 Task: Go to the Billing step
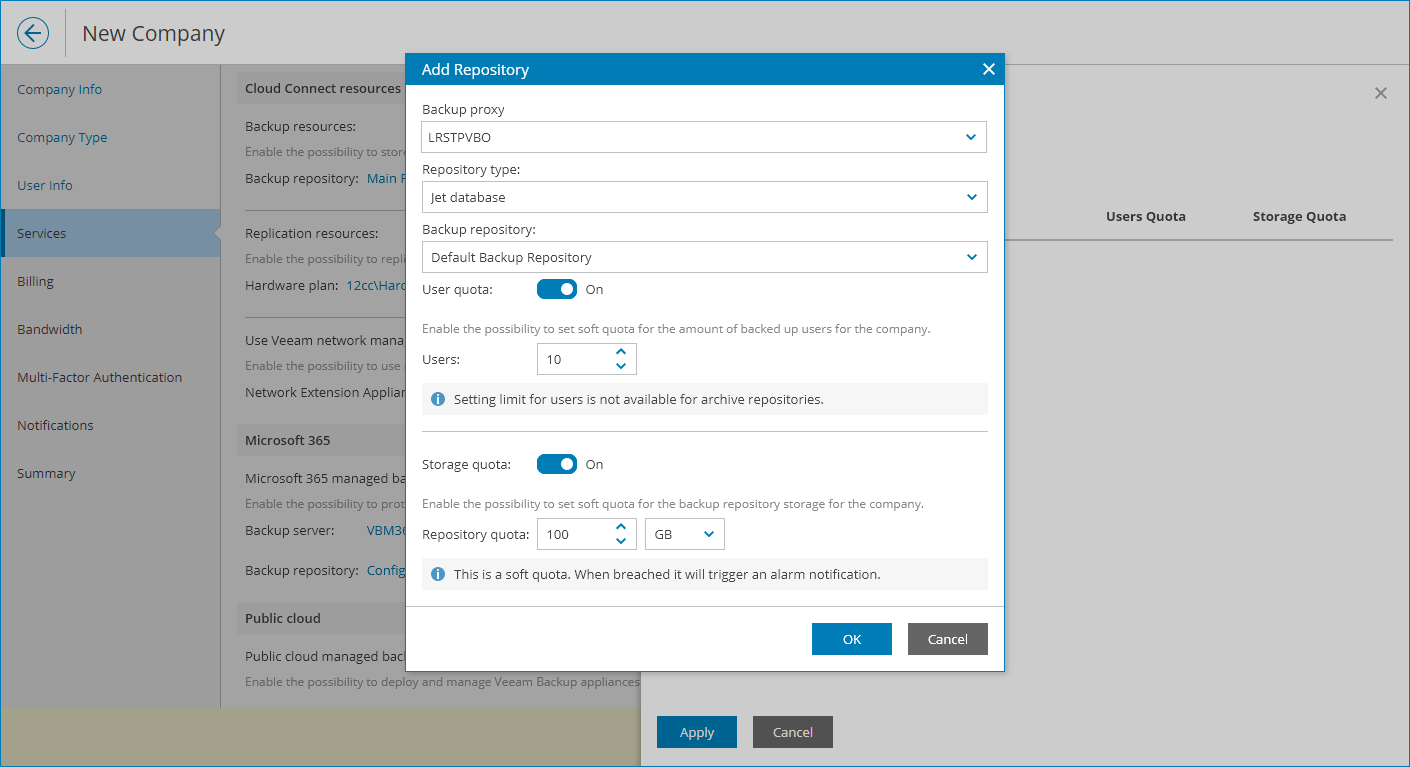coord(35,281)
